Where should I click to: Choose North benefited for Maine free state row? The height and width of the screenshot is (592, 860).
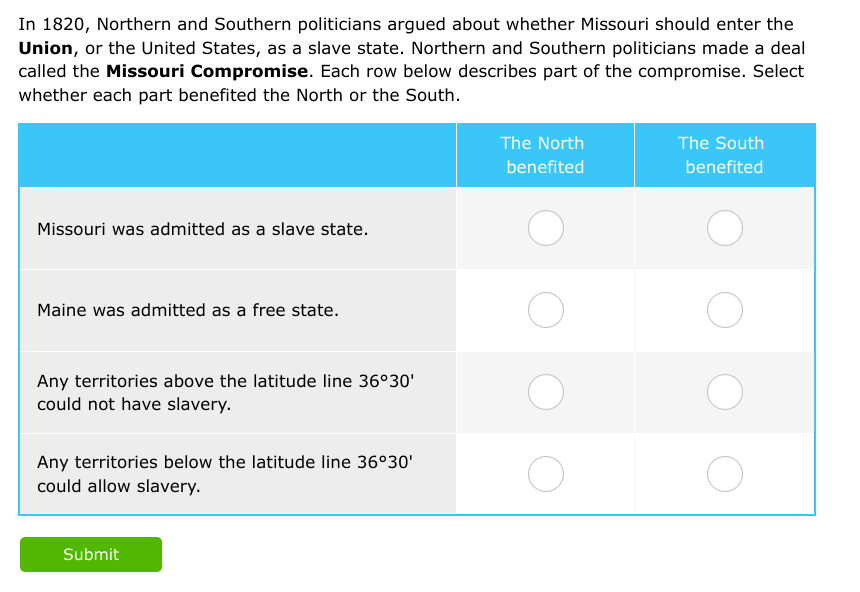point(546,310)
